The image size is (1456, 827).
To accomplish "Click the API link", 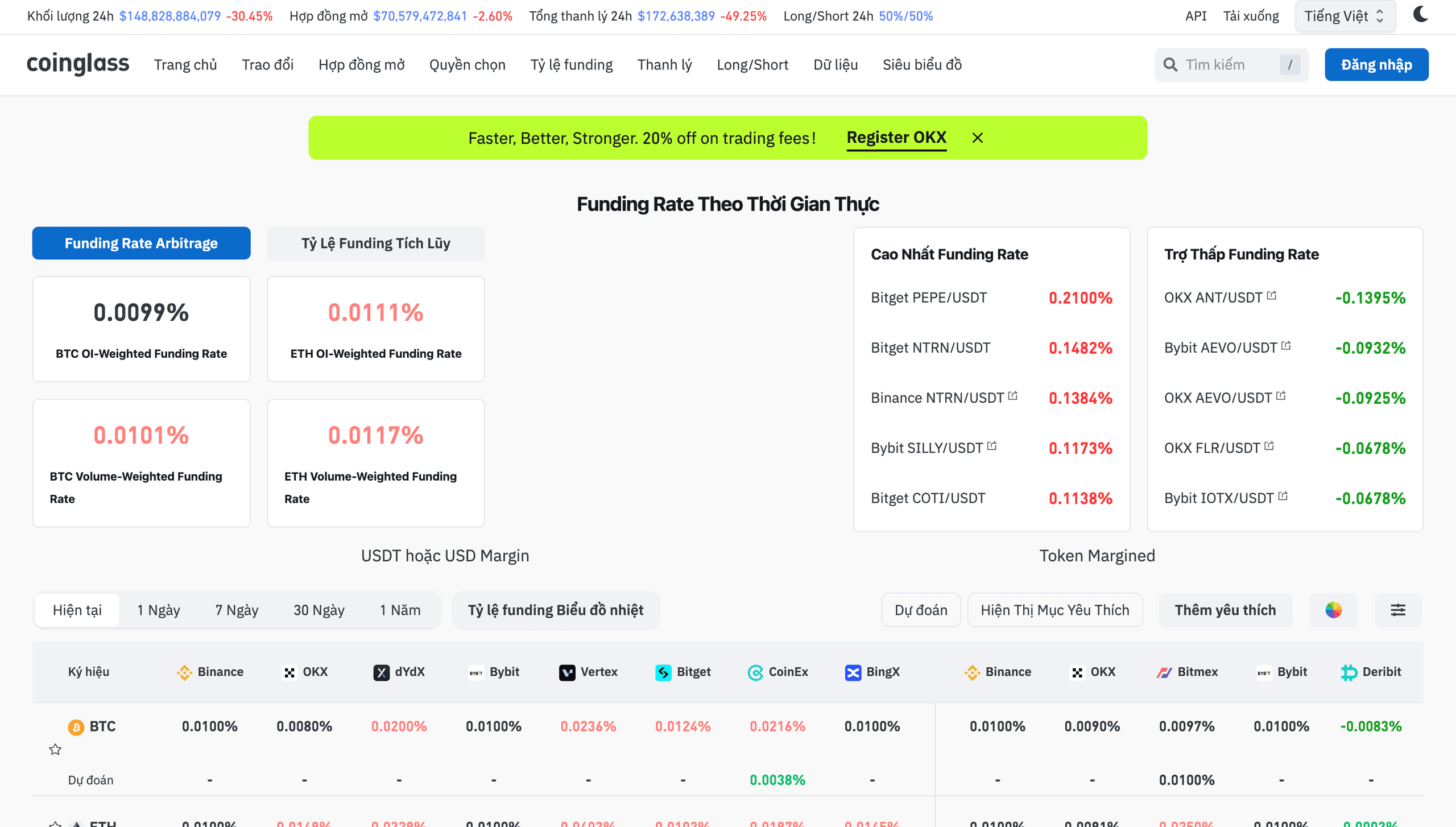I will pos(1196,16).
